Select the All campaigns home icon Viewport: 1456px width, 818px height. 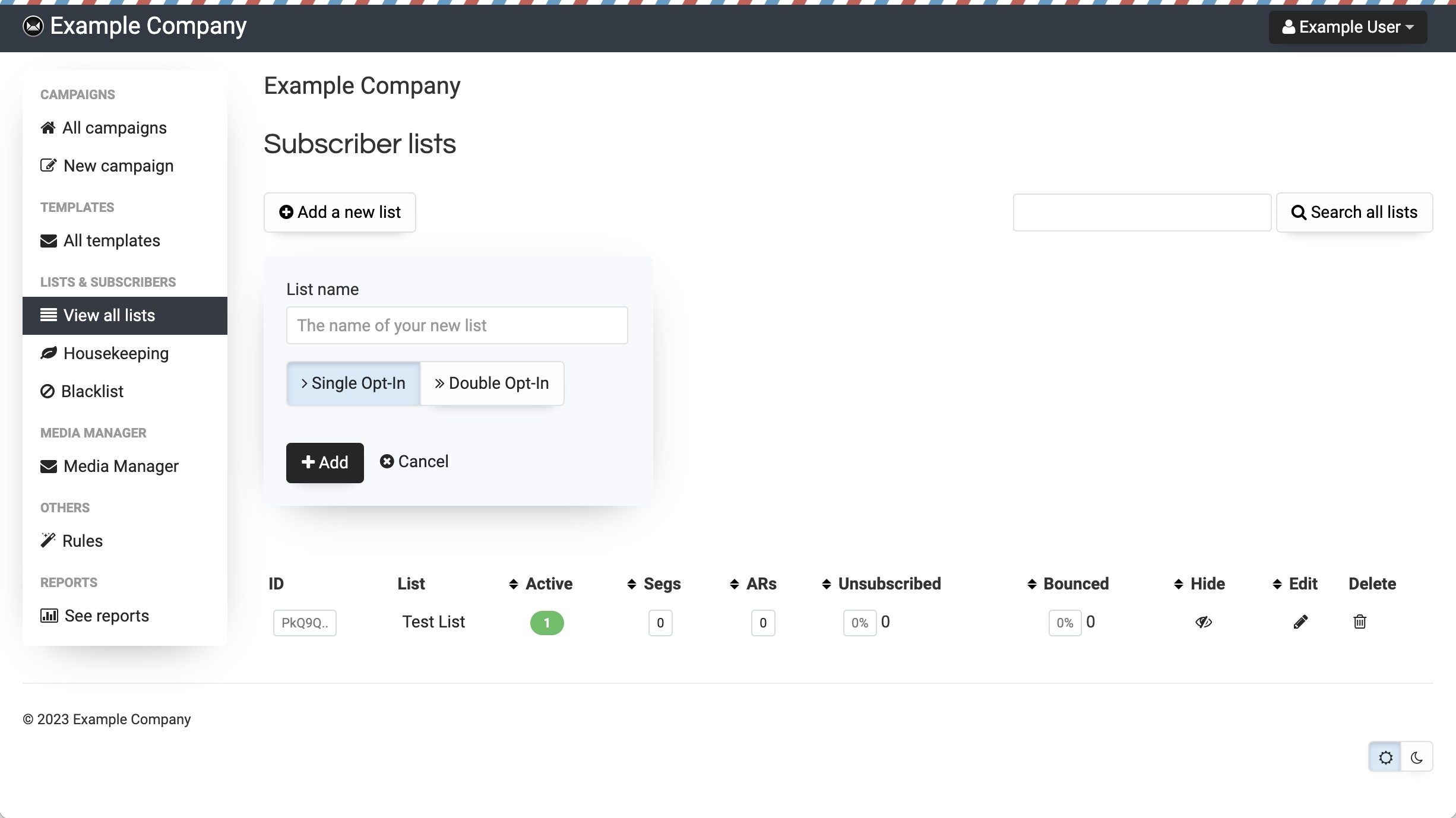click(48, 126)
